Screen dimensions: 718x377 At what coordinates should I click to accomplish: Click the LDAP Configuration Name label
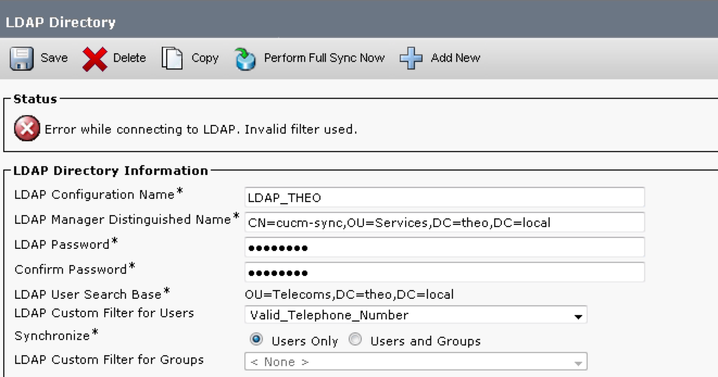(x=98, y=194)
